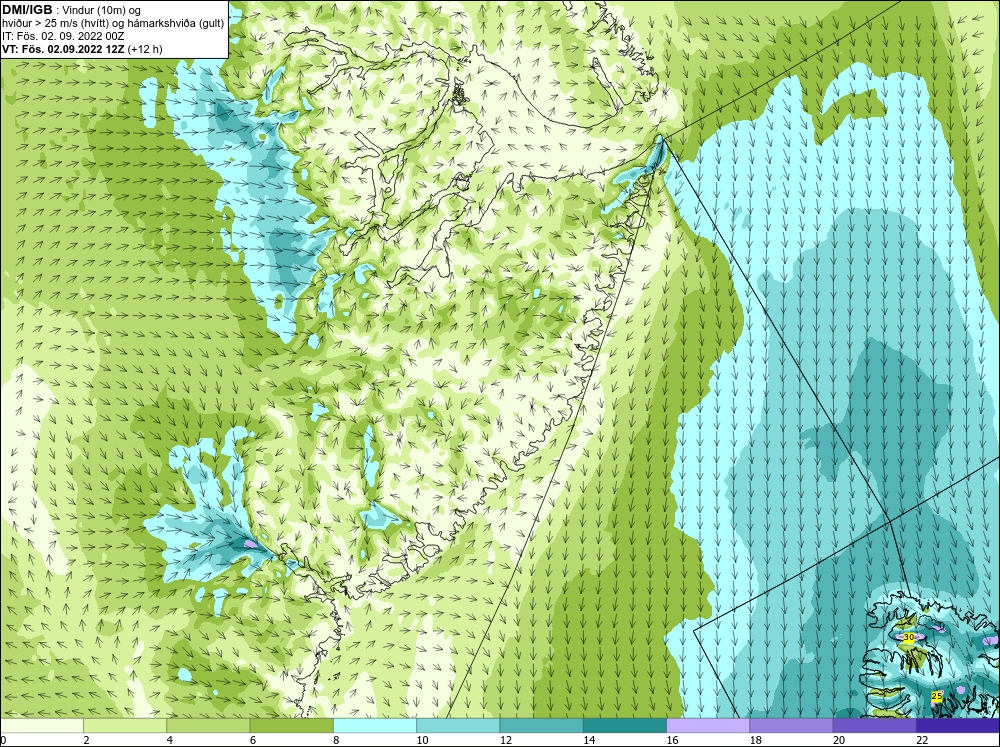Click the legend scale number 2

pos(86,740)
